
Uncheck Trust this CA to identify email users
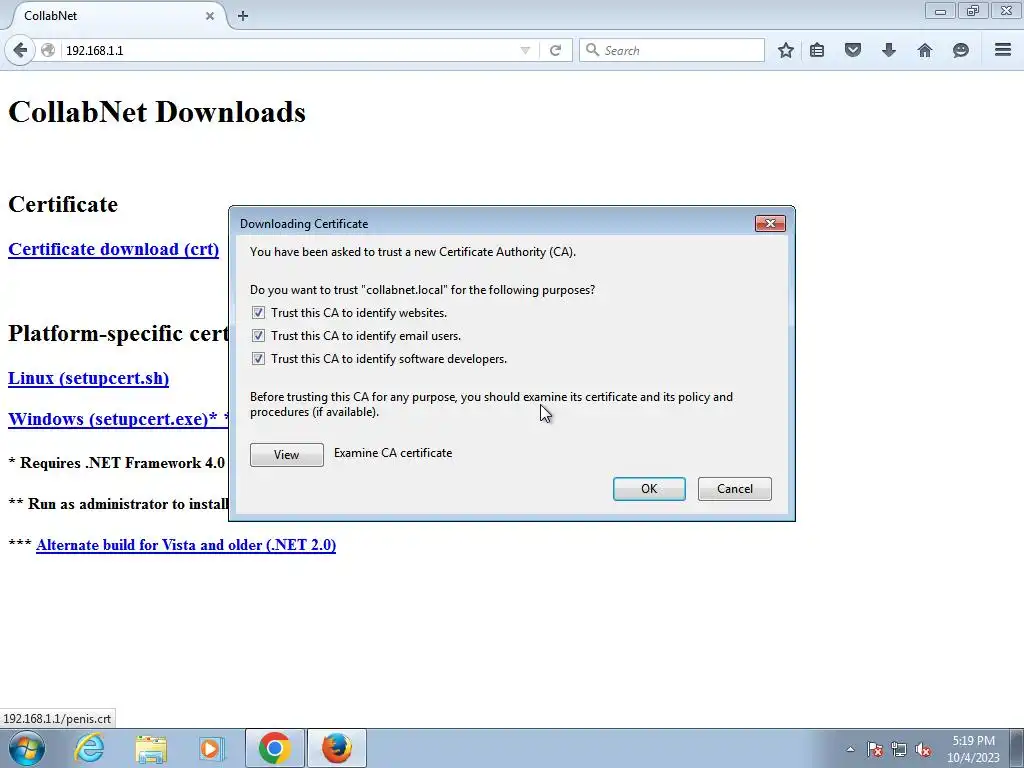click(258, 336)
